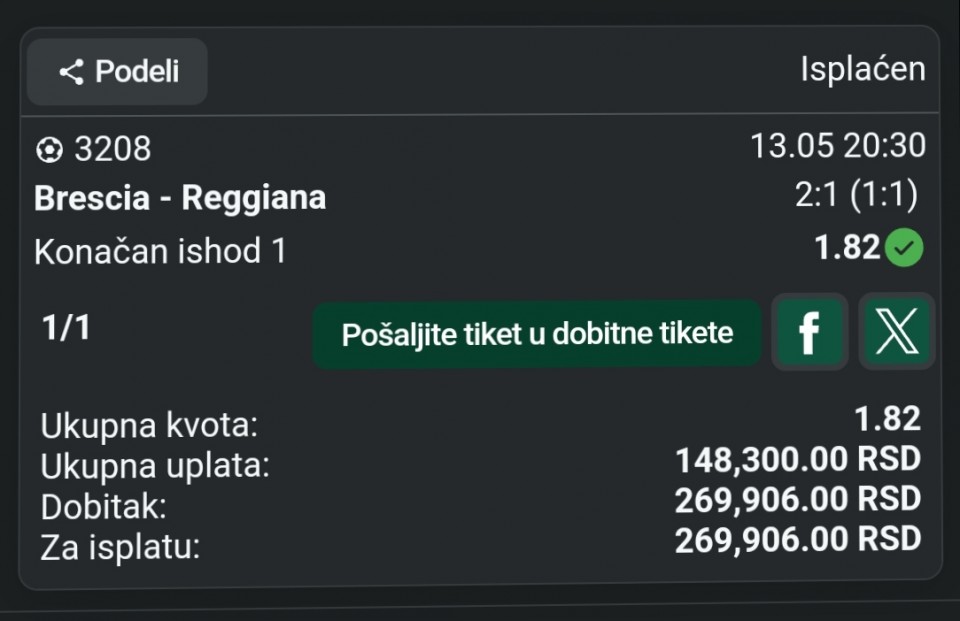Click the green checkmark winning indicator
Viewport: 960px width, 621px height.
[905, 248]
